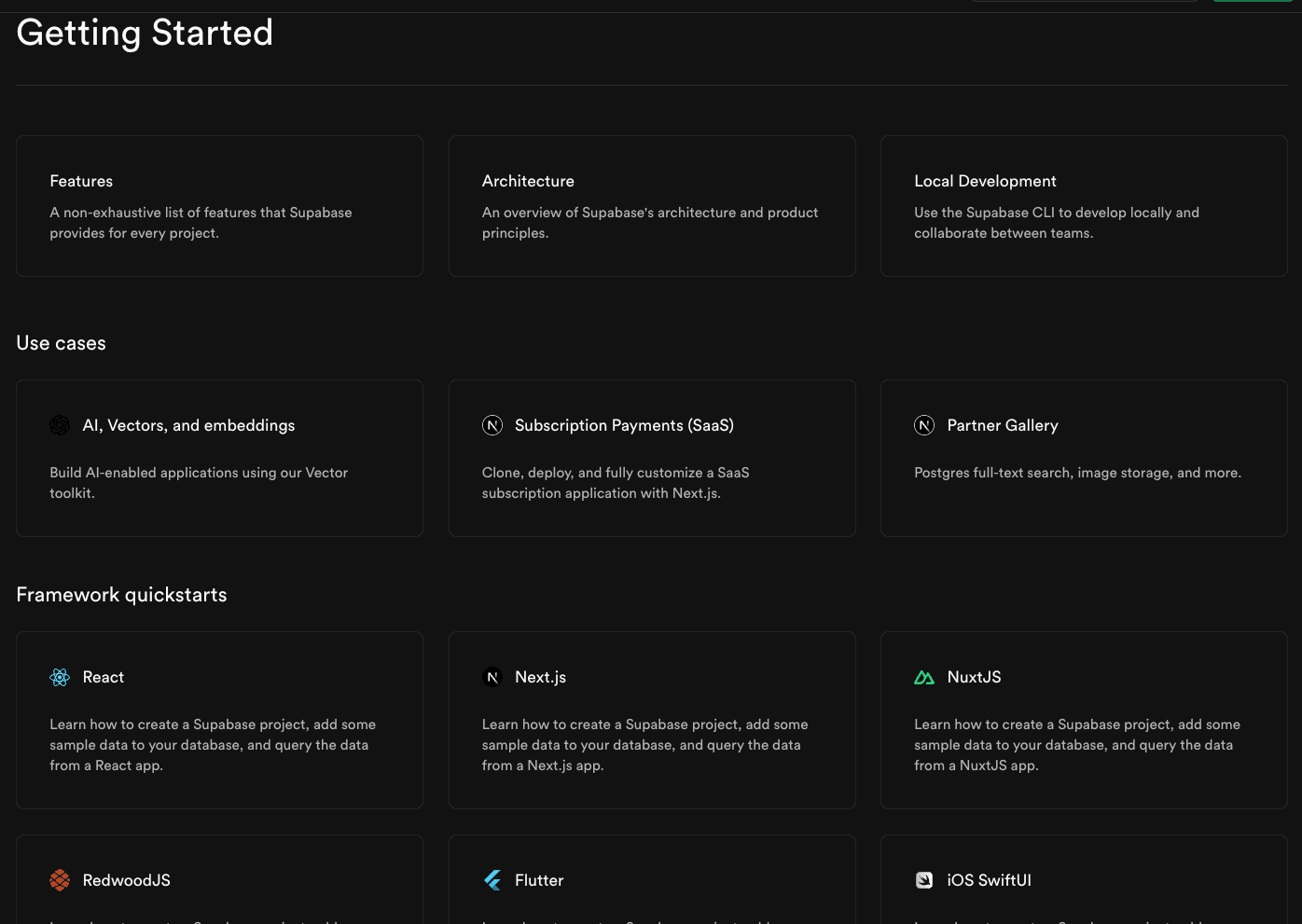
Task: Click the orange RedwoodJS icon
Action: tap(60, 880)
